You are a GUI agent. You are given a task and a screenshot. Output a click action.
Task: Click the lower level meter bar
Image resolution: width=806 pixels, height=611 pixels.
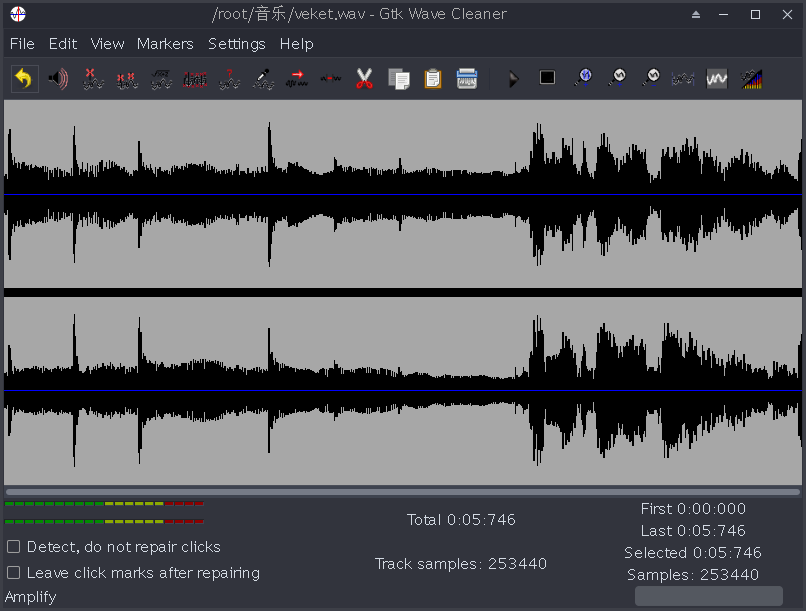pyautogui.click(x=104, y=522)
